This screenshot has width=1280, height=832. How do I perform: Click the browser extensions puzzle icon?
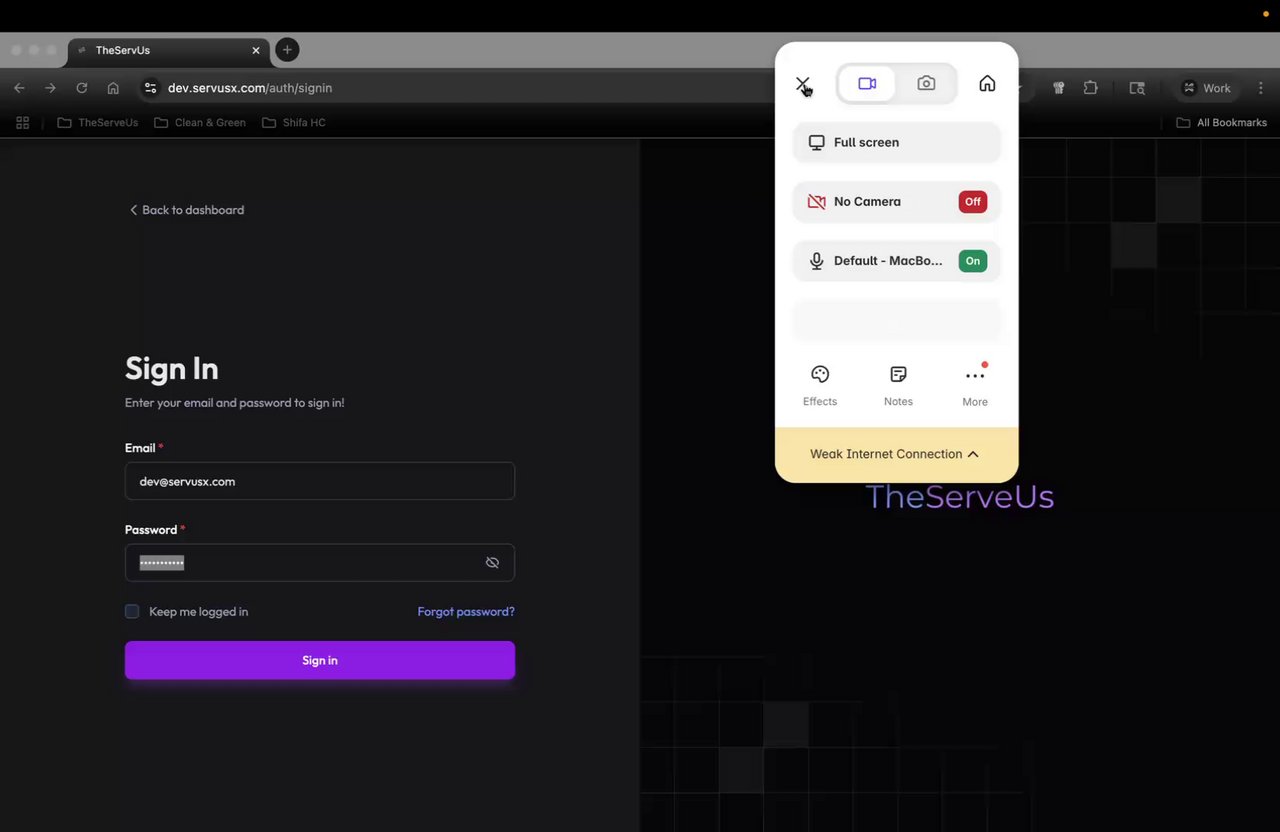1090,88
